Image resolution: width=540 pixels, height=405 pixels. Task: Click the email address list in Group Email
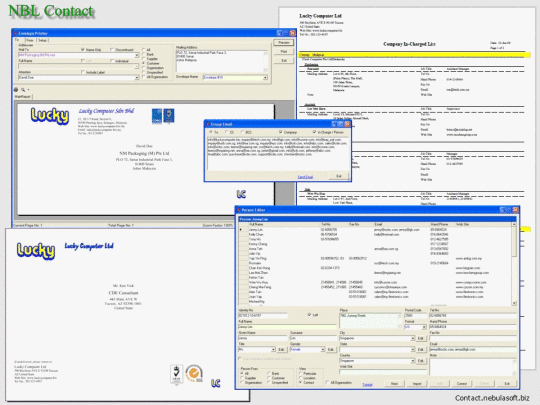pyautogui.click(x=278, y=154)
